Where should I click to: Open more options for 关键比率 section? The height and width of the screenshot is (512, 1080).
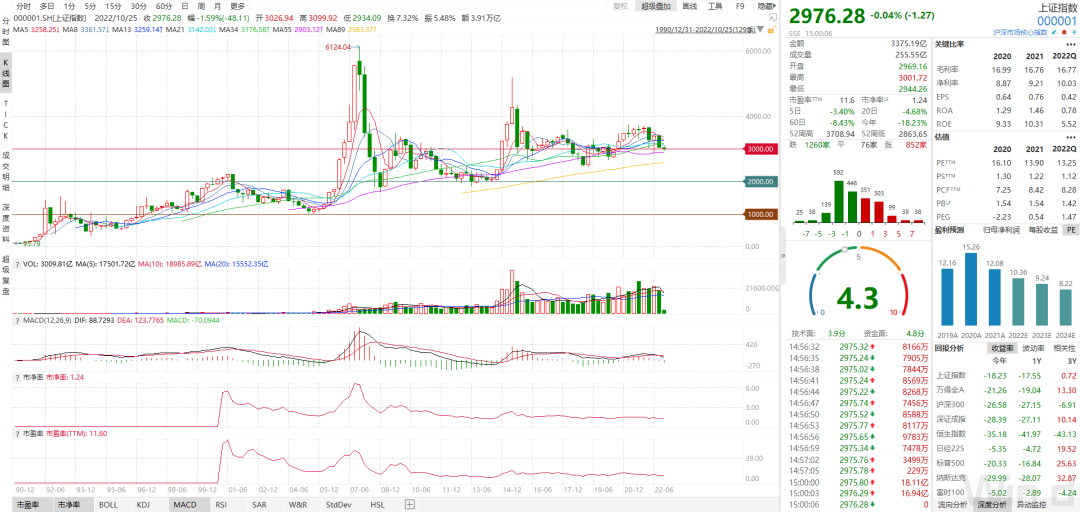[1070, 44]
